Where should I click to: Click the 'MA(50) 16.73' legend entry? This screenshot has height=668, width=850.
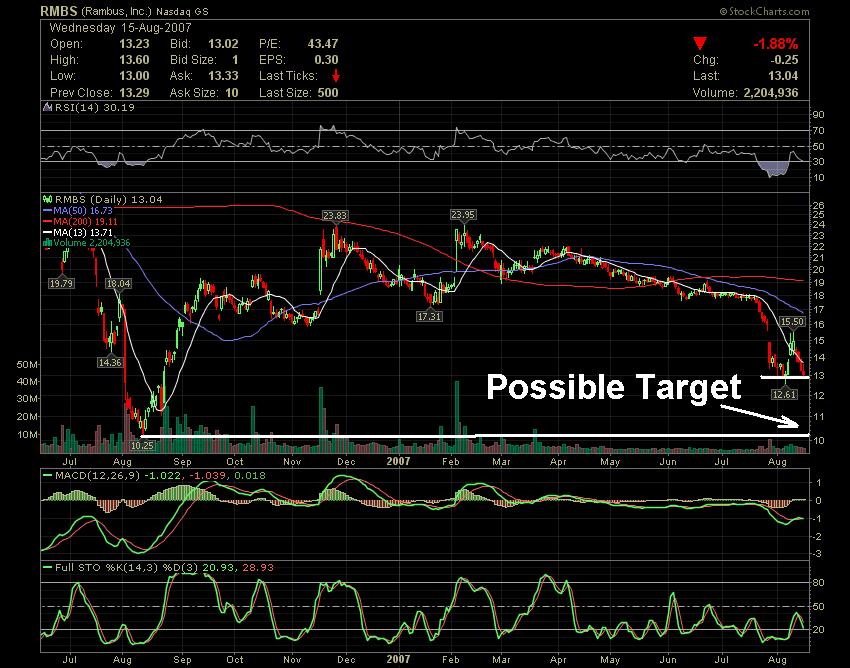tap(83, 210)
